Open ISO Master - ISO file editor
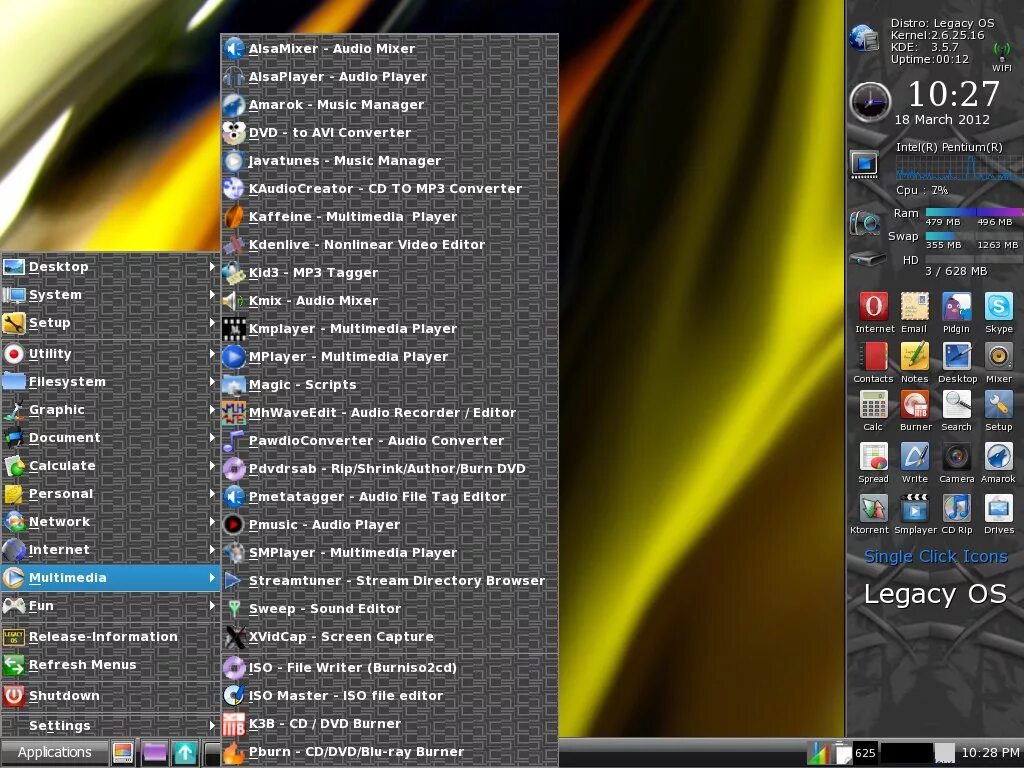 (389, 696)
